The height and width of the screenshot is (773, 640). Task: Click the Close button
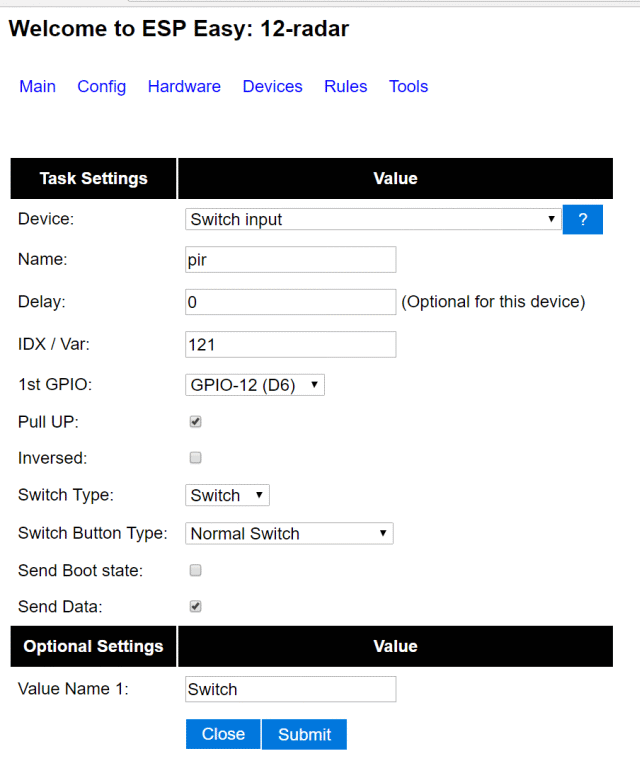click(223, 734)
